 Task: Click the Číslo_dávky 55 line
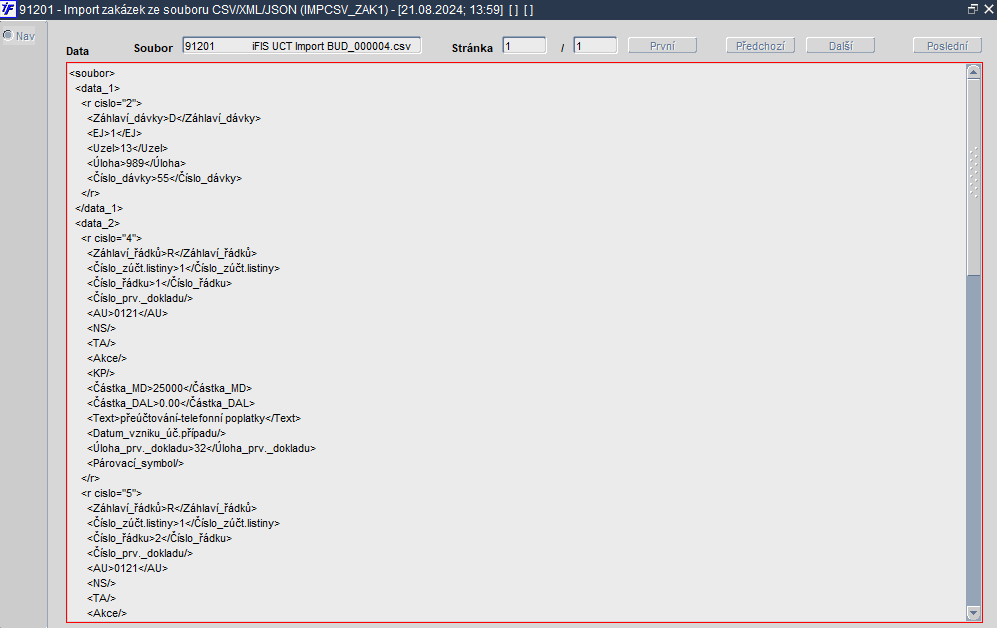click(165, 178)
